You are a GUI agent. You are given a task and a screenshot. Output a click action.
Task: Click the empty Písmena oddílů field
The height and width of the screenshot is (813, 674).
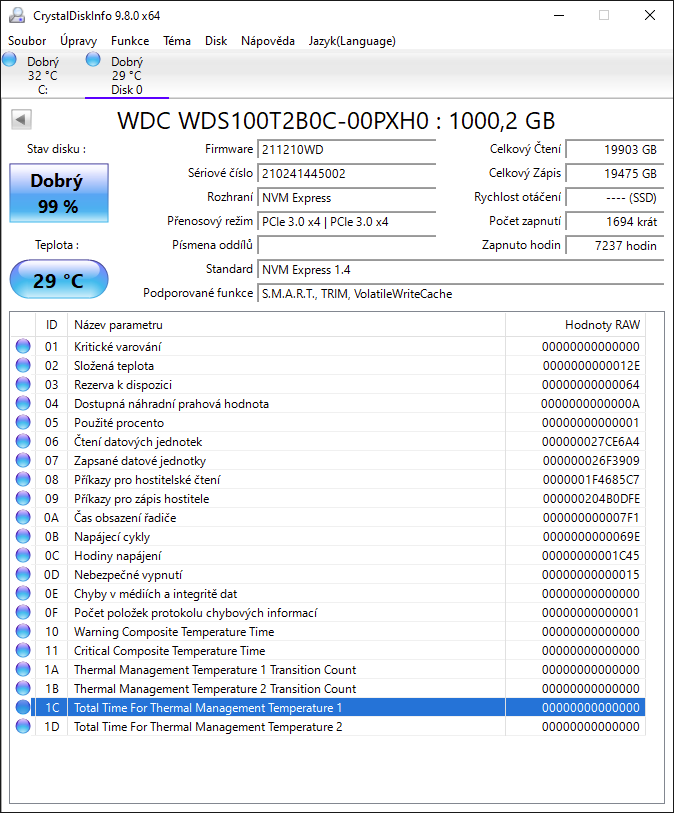click(x=346, y=245)
